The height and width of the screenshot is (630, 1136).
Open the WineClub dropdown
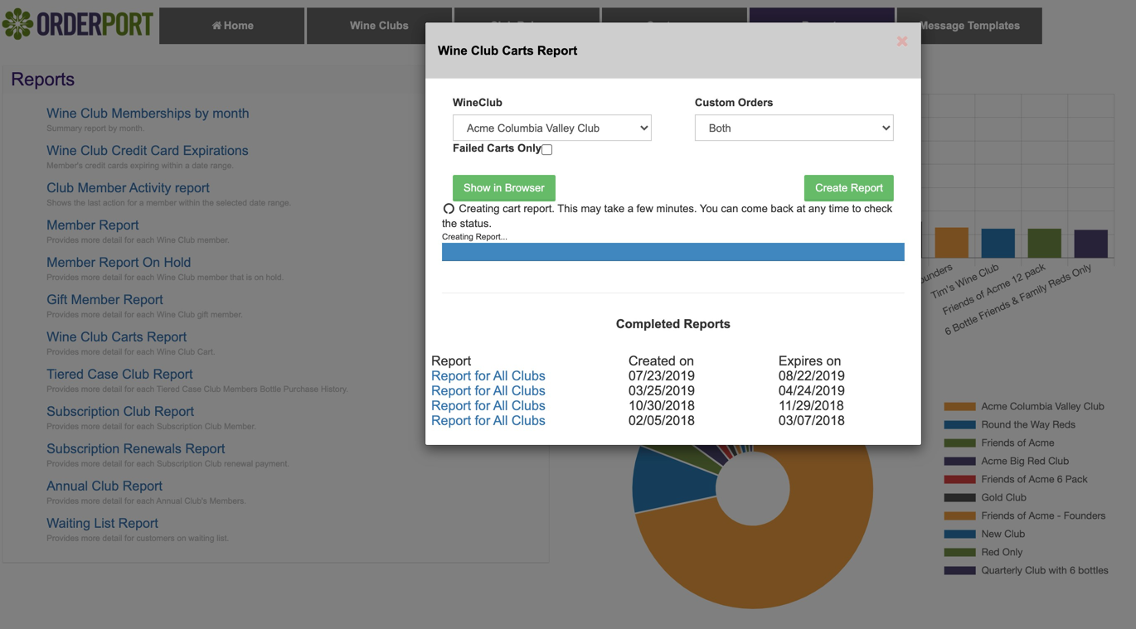(x=552, y=128)
